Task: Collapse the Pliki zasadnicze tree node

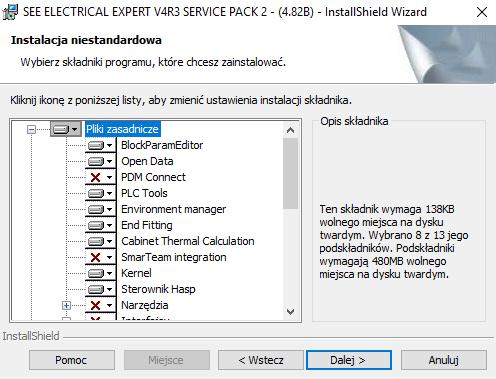Action: point(31,129)
